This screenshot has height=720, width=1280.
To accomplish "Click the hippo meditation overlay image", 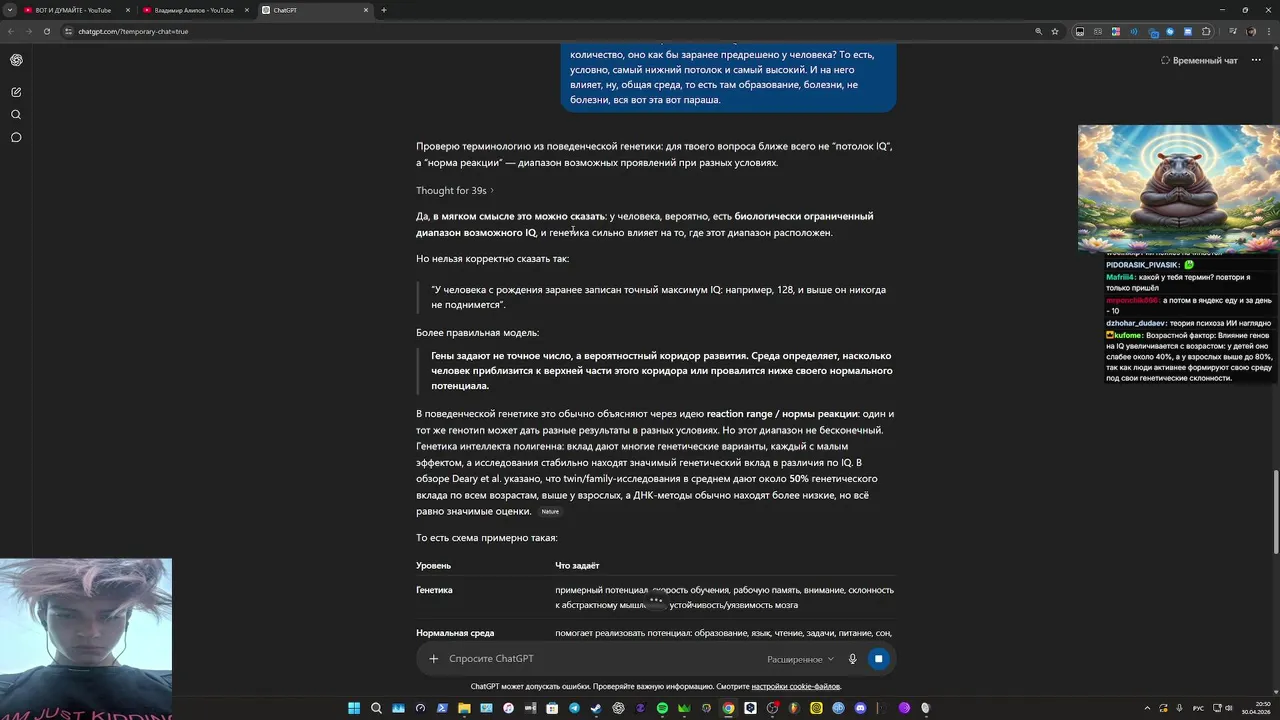I will click(1178, 188).
